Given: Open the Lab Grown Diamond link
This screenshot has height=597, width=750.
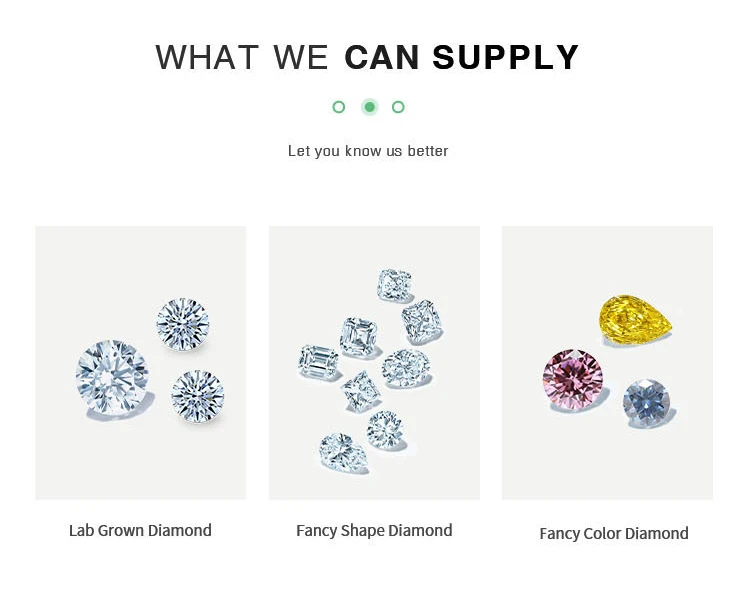Looking at the screenshot, I should click(x=140, y=530).
